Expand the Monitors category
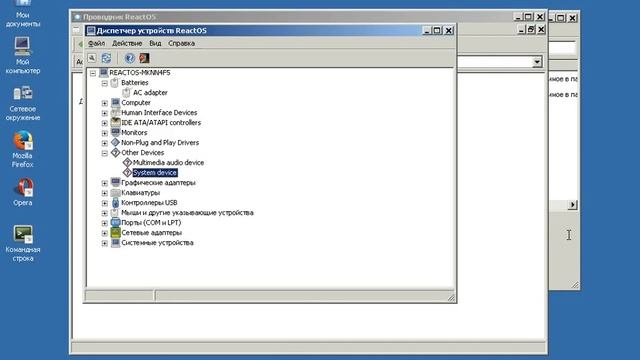Viewport: 640px width, 360px height. coord(104,133)
